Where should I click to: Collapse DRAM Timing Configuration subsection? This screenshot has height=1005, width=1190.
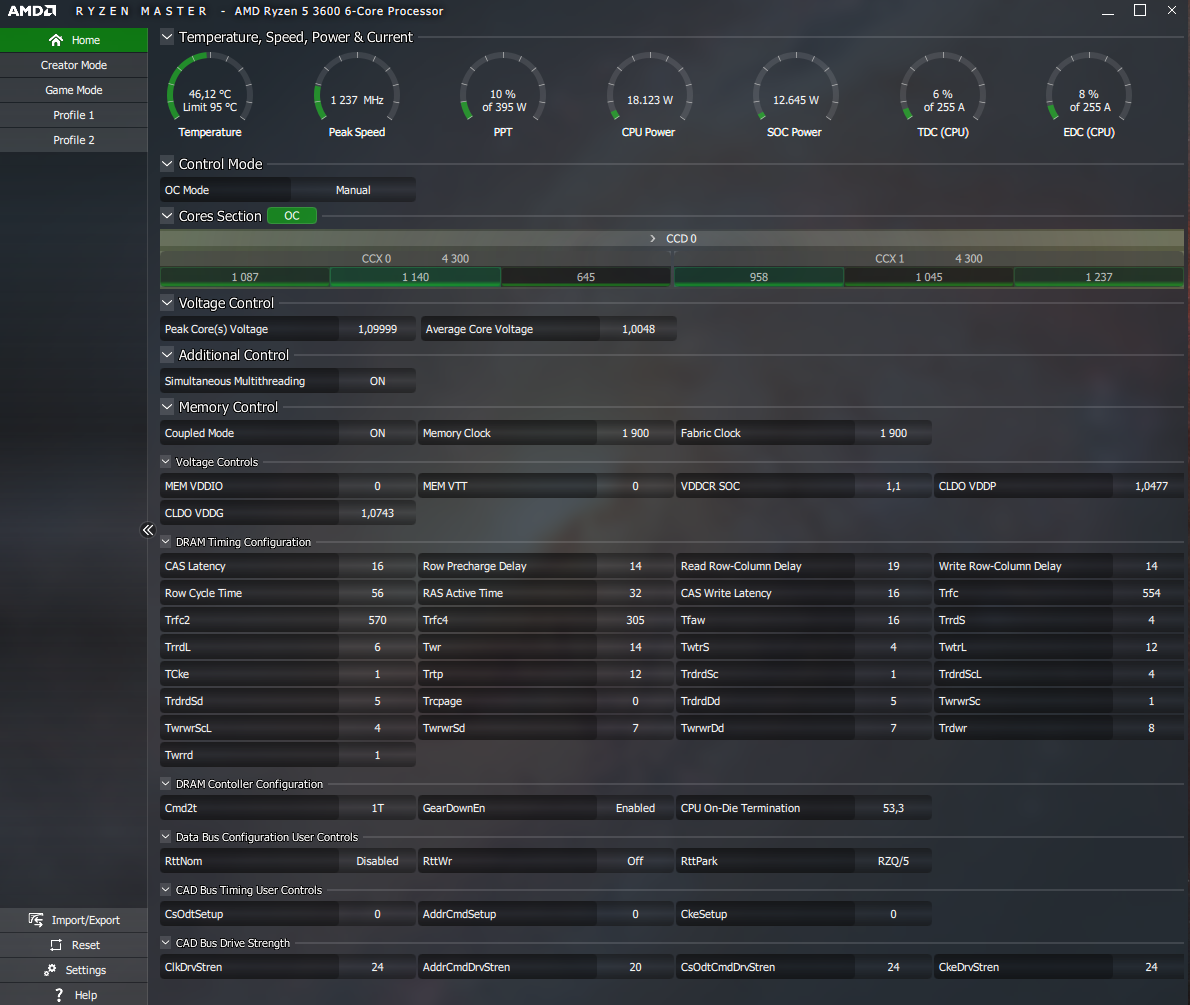point(165,542)
